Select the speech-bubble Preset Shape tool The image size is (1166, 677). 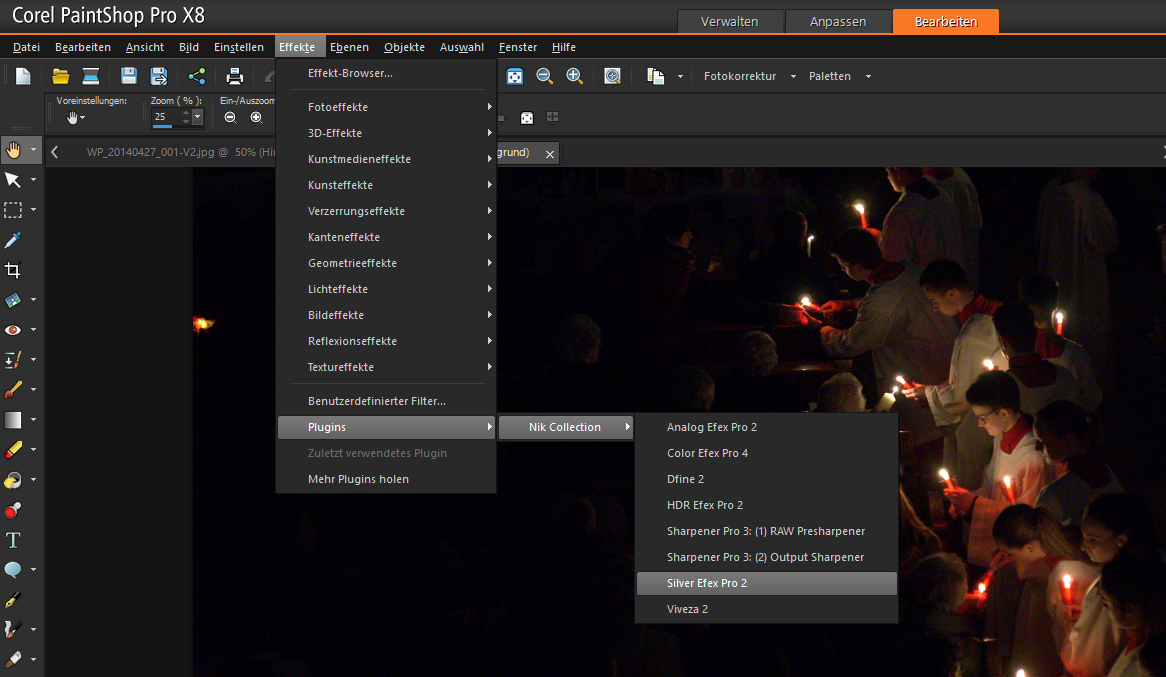[13, 570]
